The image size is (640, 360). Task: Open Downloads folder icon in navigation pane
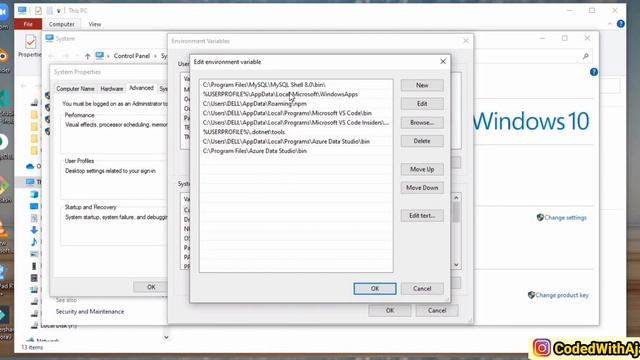34,230
